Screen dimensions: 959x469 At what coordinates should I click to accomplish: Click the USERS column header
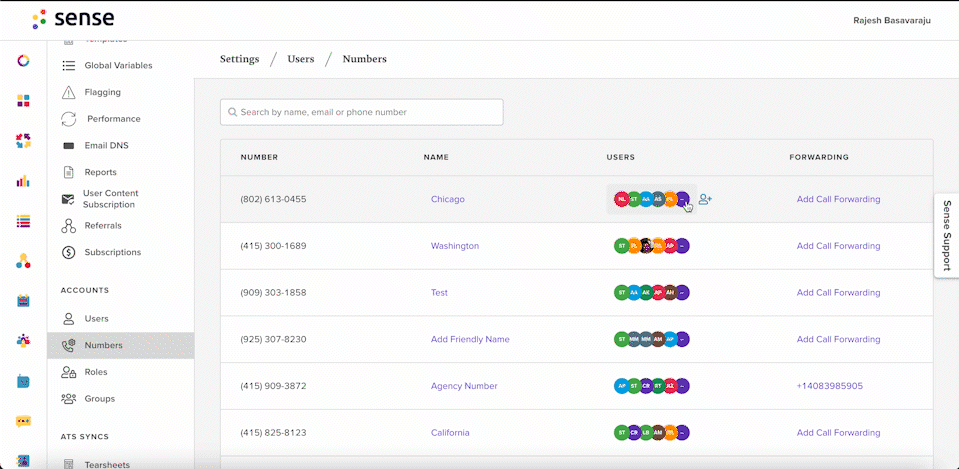point(620,157)
